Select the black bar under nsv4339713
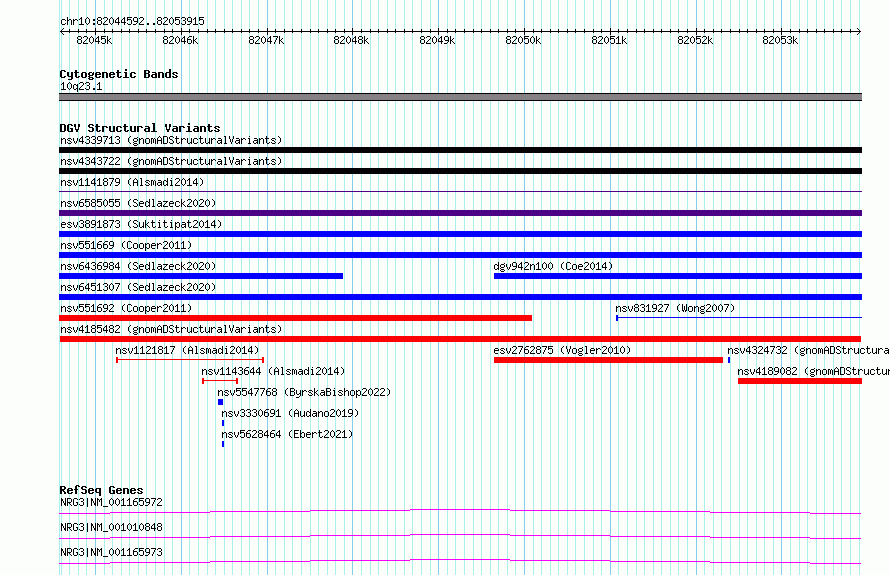 click(x=460, y=150)
